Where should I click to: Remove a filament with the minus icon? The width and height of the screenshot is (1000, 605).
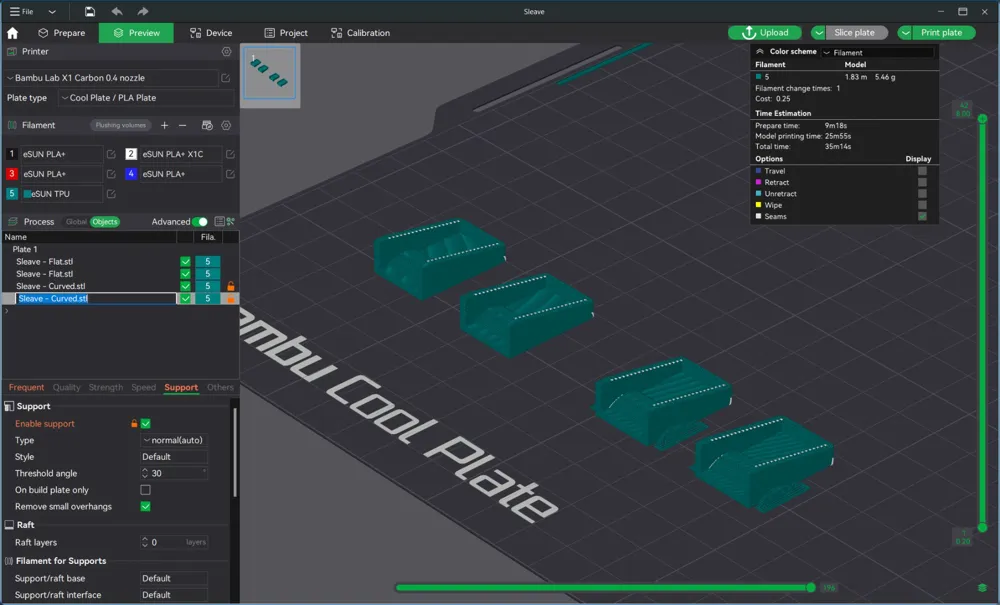182,126
